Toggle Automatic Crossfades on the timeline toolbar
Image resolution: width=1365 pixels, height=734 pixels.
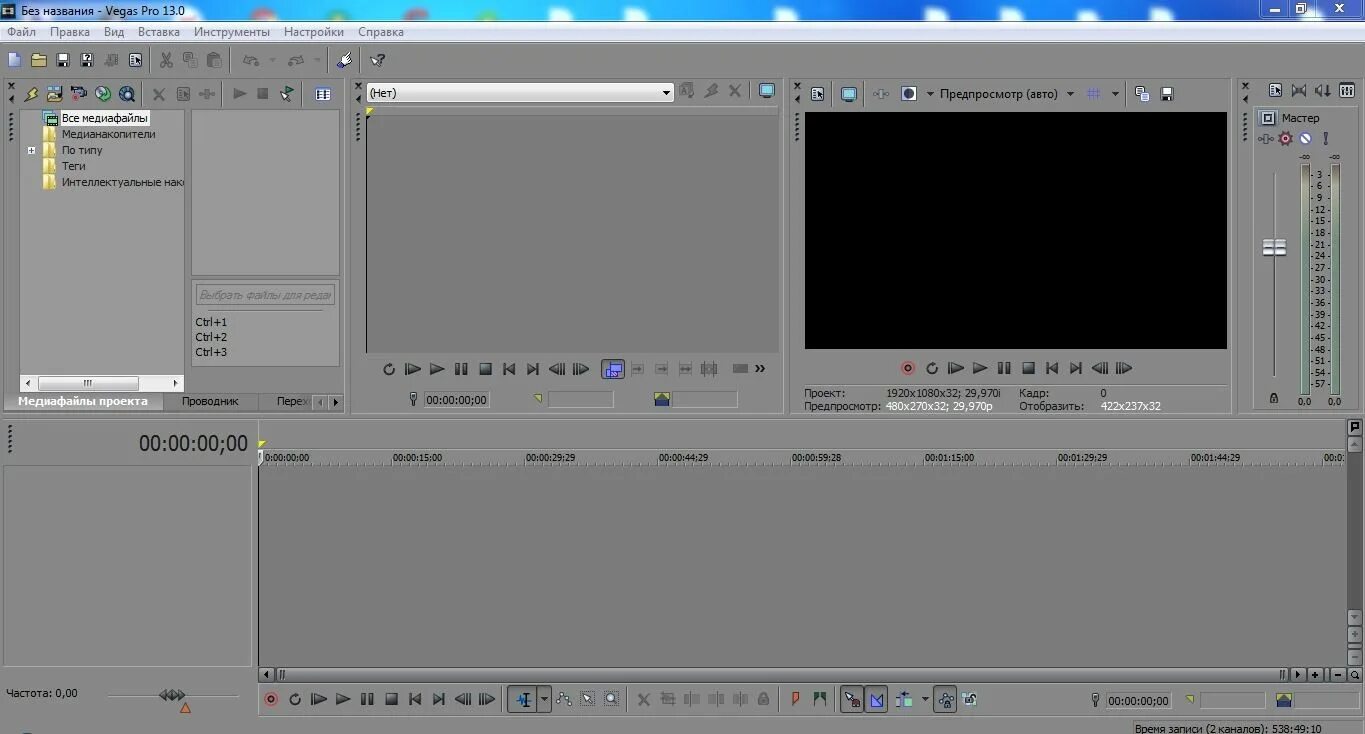[877, 700]
